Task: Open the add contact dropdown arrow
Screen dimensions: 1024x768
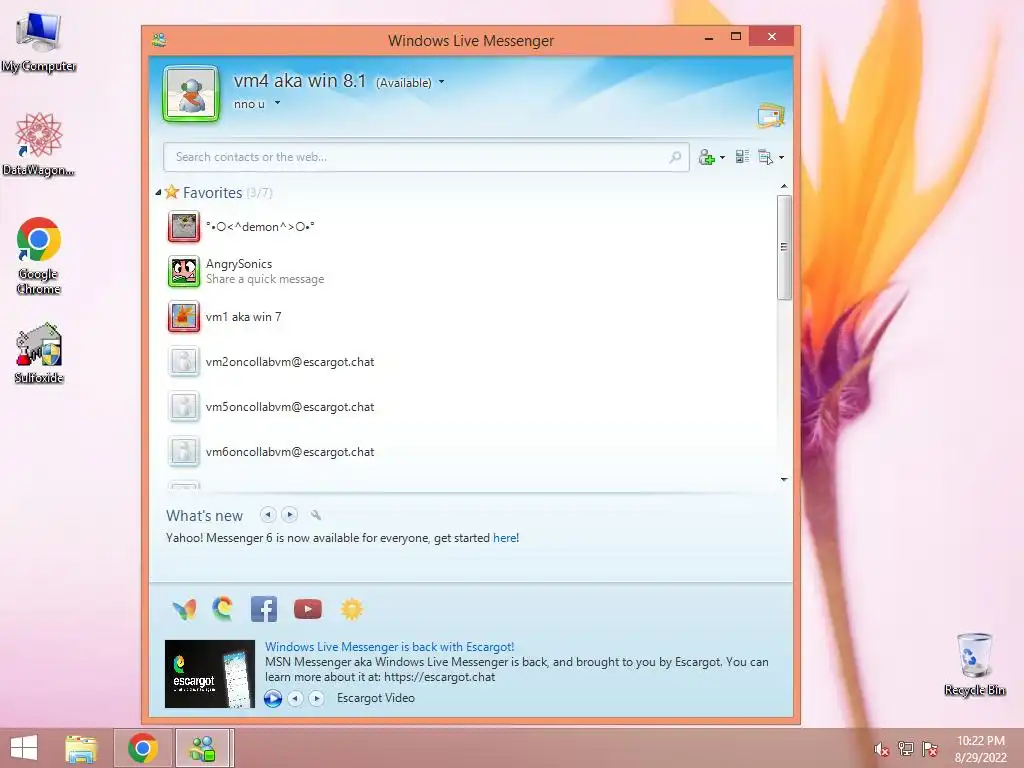Action: (722, 157)
